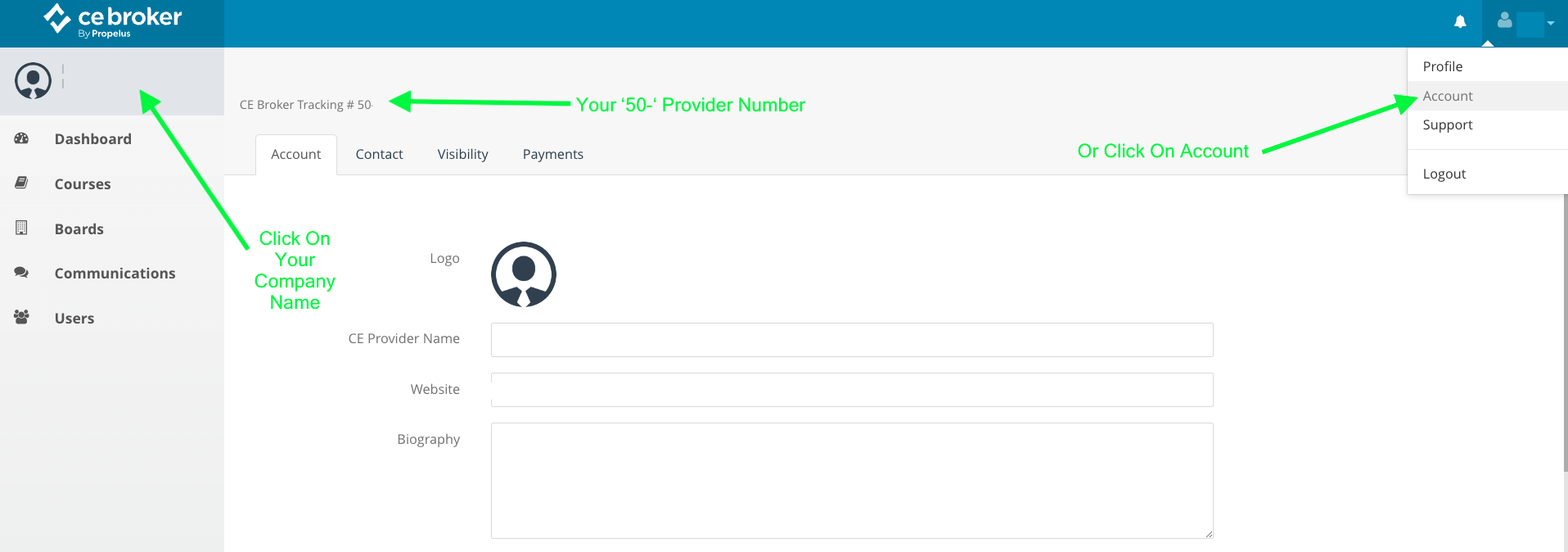The image size is (1568, 552).
Task: Click the Communications chat bubbles icon
Action: [x=22, y=273]
